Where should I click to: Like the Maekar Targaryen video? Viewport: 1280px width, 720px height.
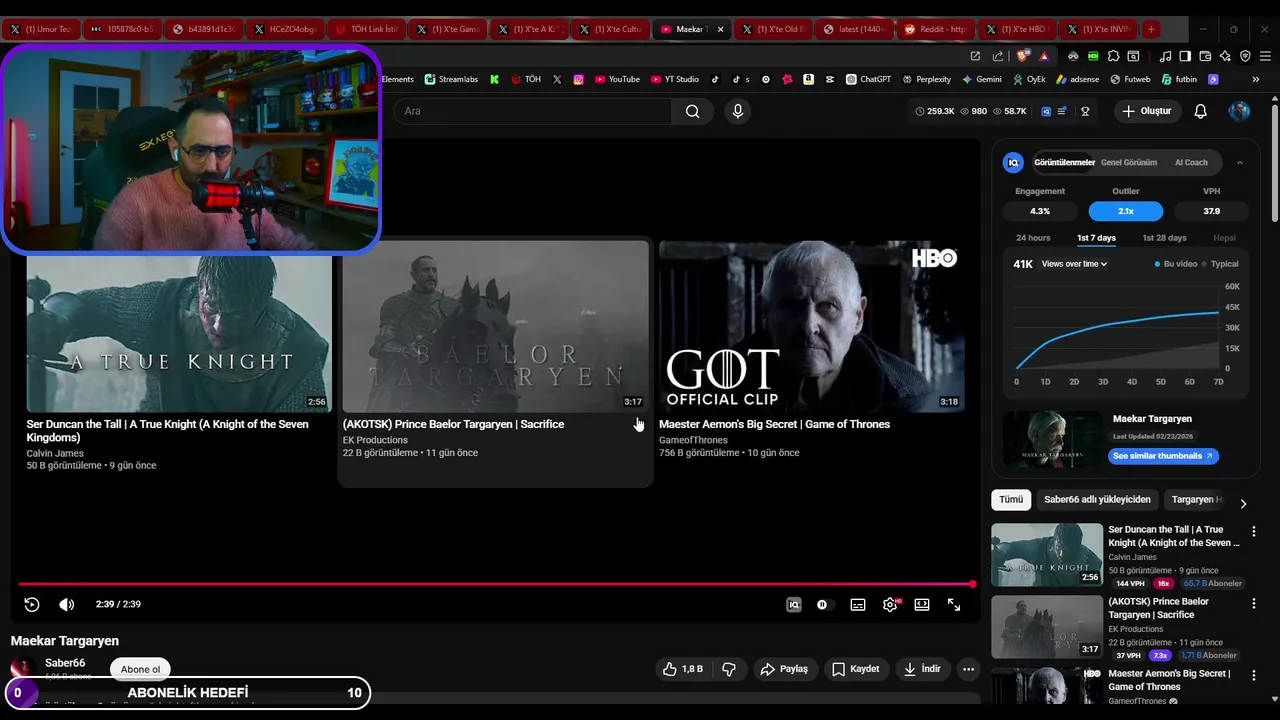pyautogui.click(x=682, y=669)
